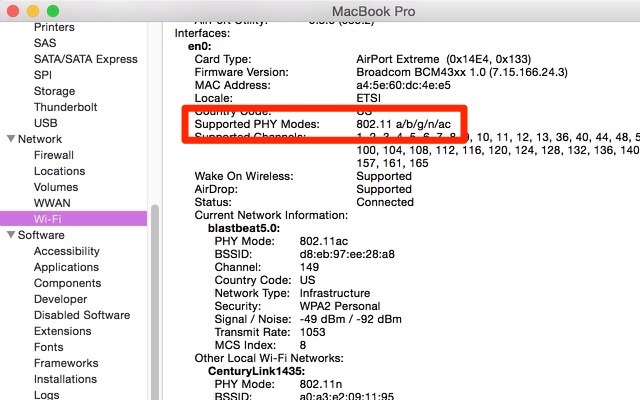Select the Network category heading
The width and height of the screenshot is (640, 400).
pos(40,139)
